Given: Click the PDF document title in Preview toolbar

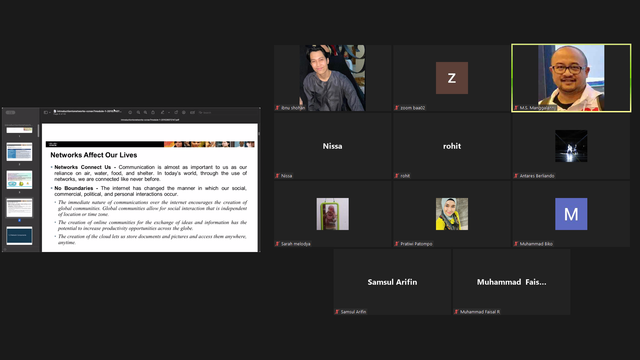Looking at the screenshot, I should [87, 111].
